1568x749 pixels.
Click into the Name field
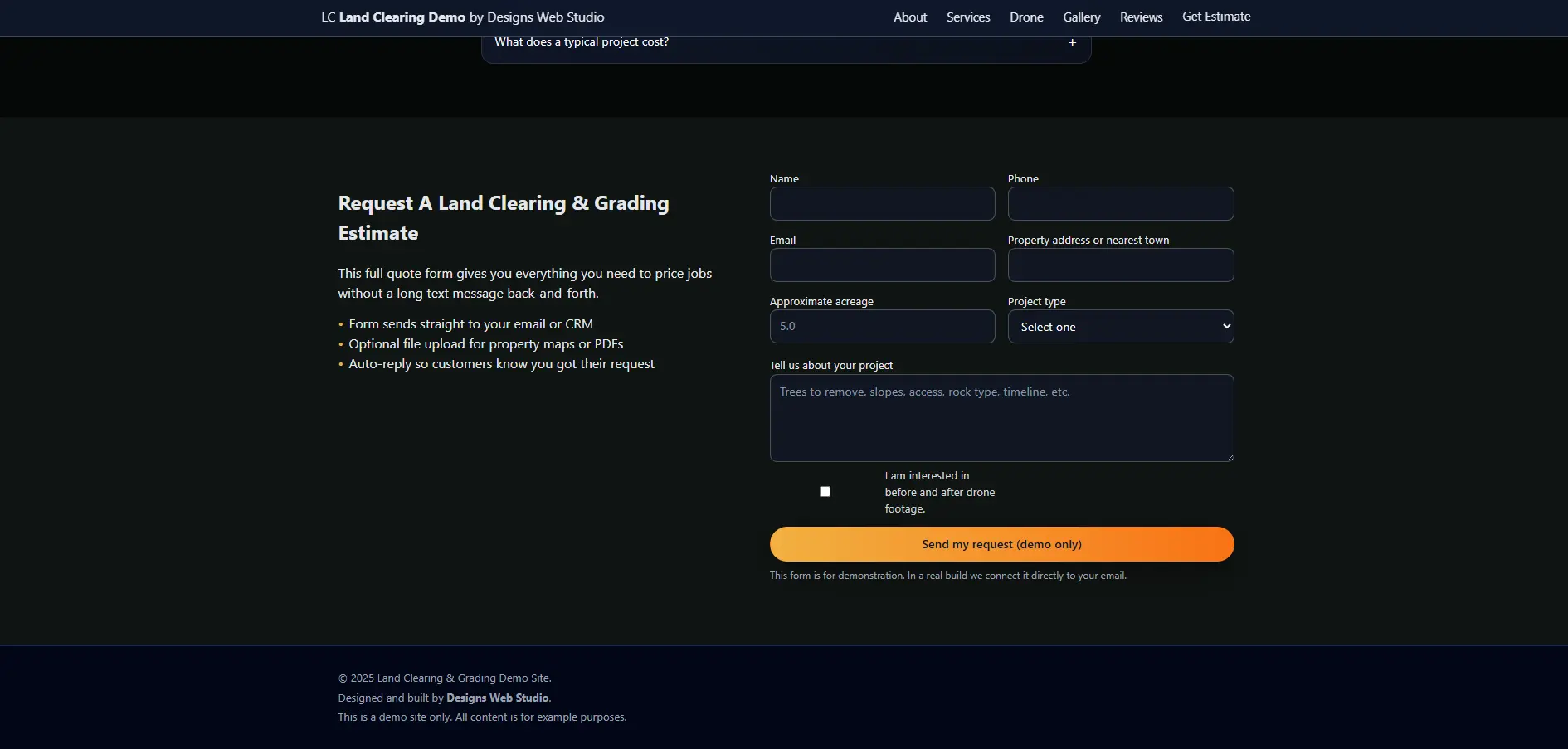882,203
